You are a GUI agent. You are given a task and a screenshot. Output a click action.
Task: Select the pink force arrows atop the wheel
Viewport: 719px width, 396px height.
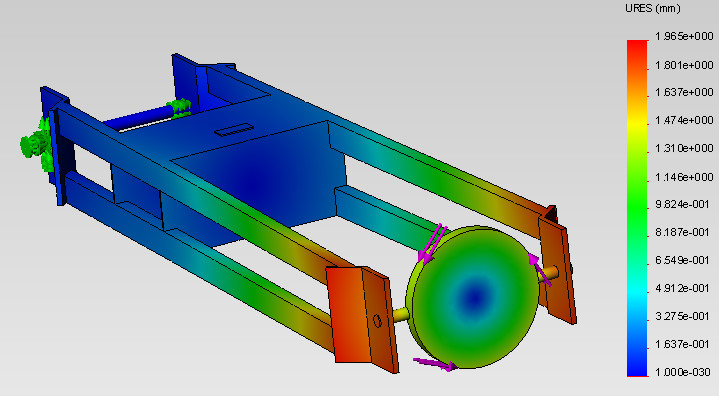pyautogui.click(x=432, y=243)
